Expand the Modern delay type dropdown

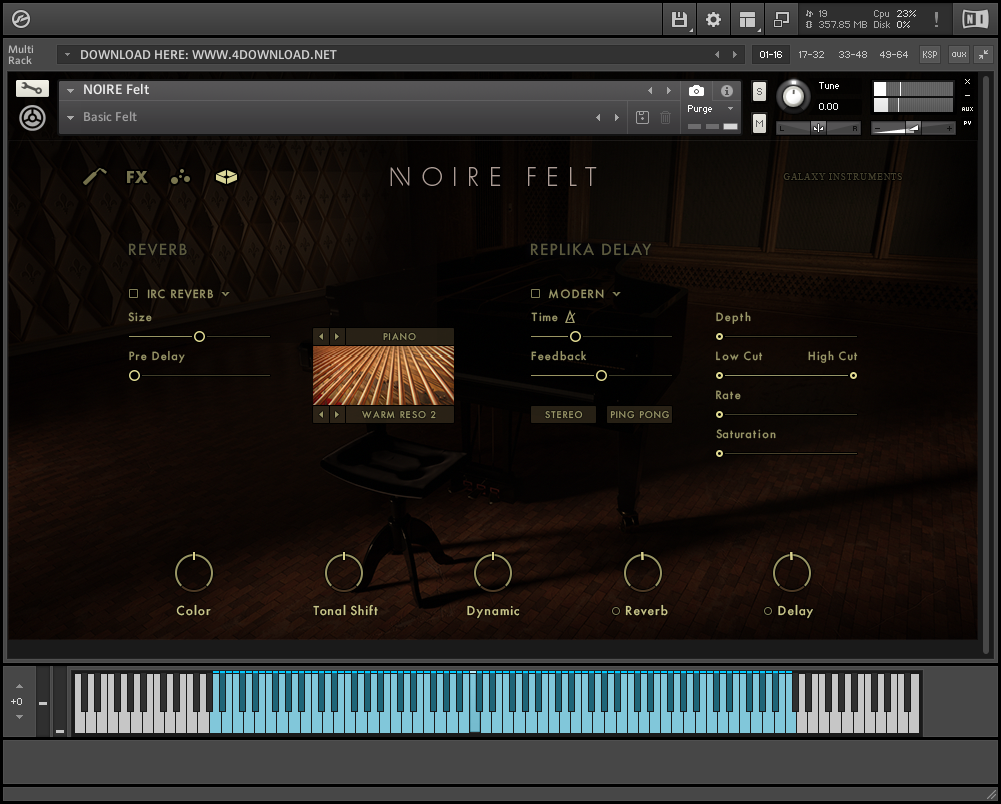tap(616, 294)
